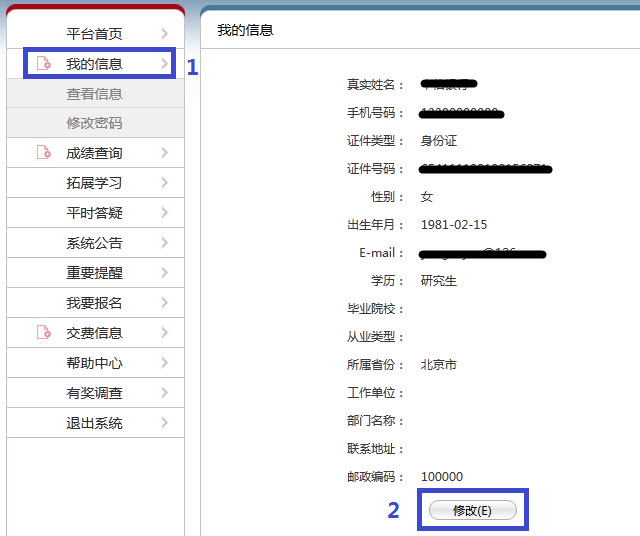This screenshot has width=640, height=536.
Task: Open 修改密码 submenu entry
Action: (96, 123)
